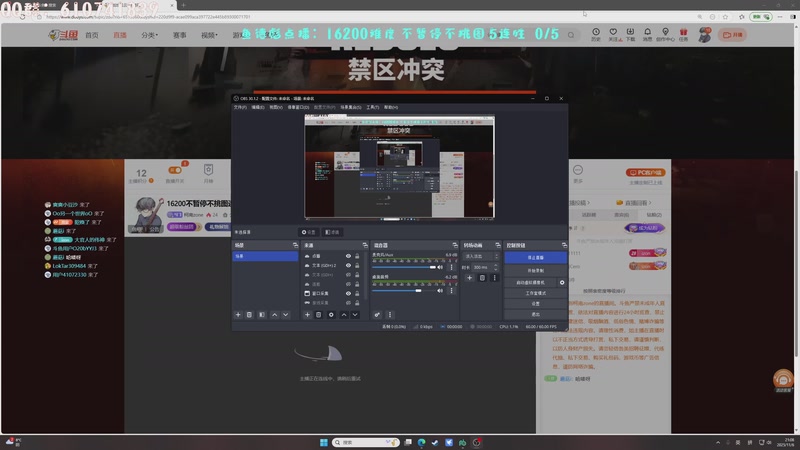Remove transition with trash icon in Transitions
This screenshot has width=800, height=450.
click(x=482, y=278)
